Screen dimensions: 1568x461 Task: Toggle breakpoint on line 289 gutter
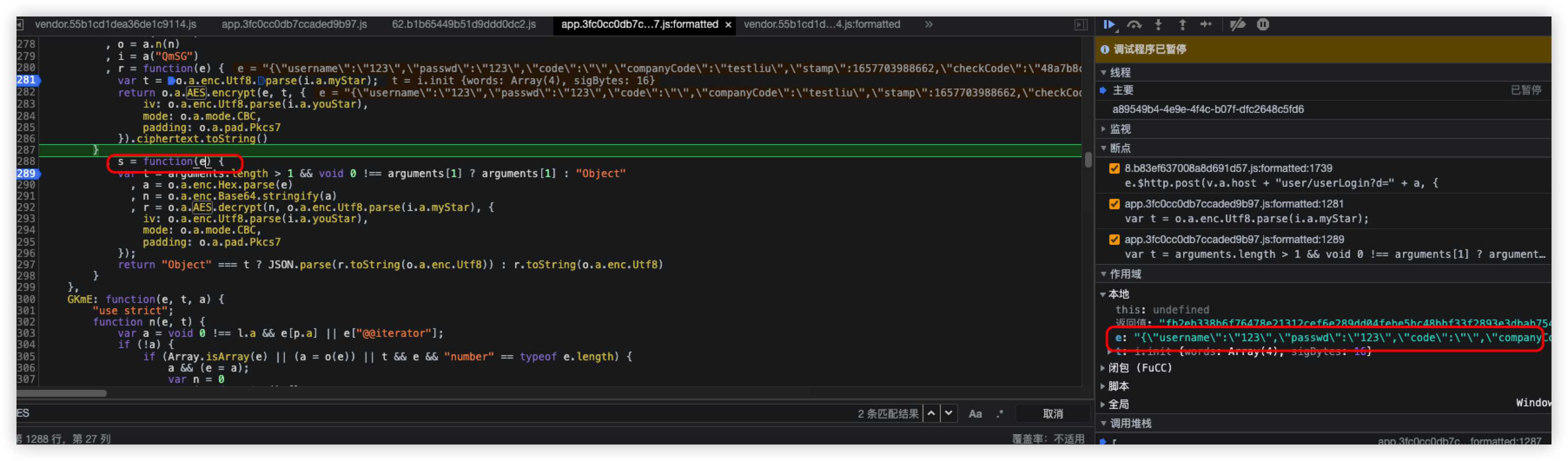click(x=27, y=173)
